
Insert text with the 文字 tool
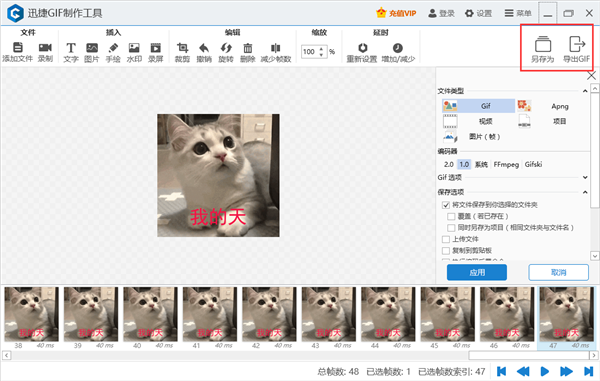click(x=71, y=48)
